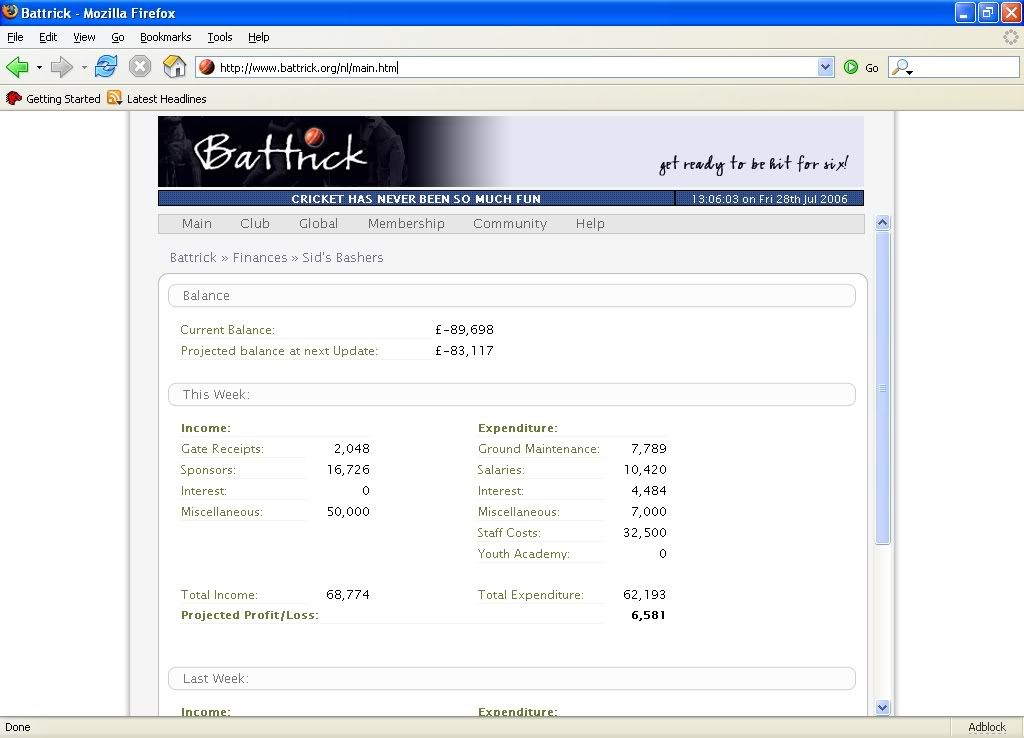The height and width of the screenshot is (738, 1024).
Task: Open the File menu
Action: click(x=15, y=37)
